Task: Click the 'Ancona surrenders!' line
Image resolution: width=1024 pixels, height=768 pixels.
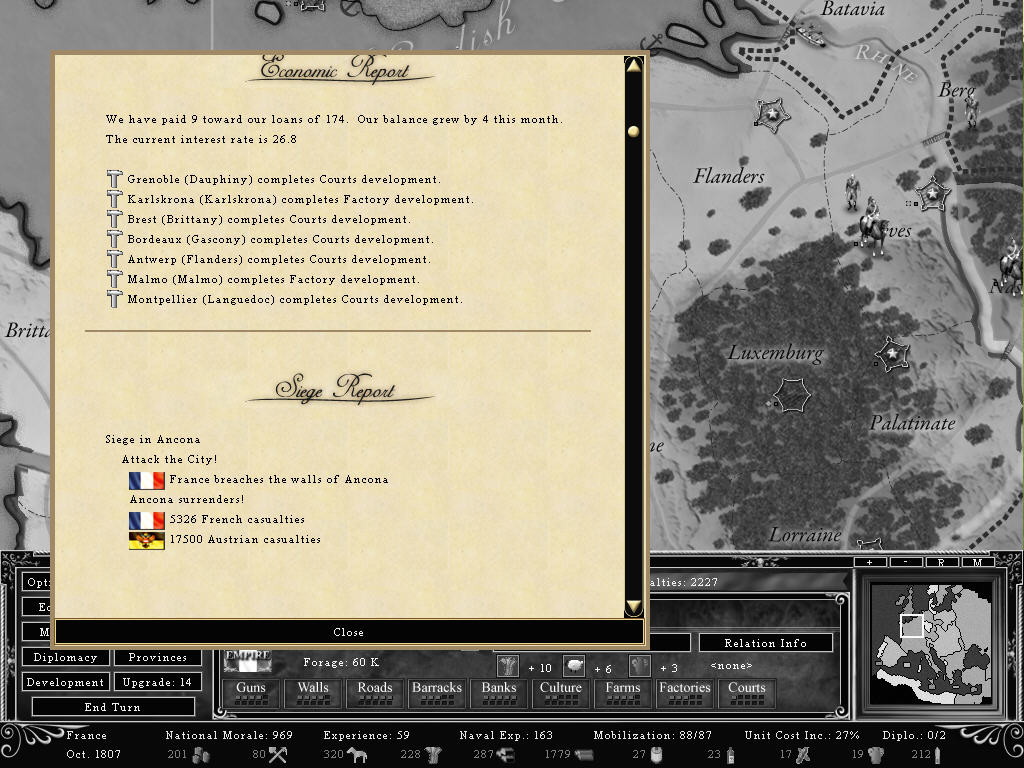Action: pos(187,500)
